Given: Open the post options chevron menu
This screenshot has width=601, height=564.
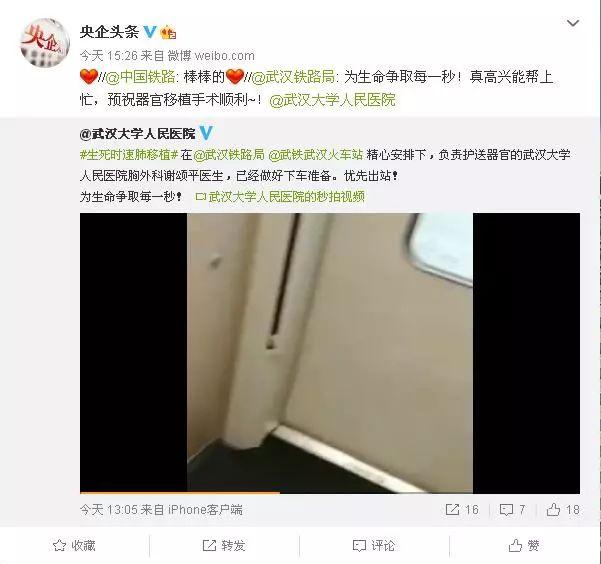Looking at the screenshot, I should tap(573, 23).
